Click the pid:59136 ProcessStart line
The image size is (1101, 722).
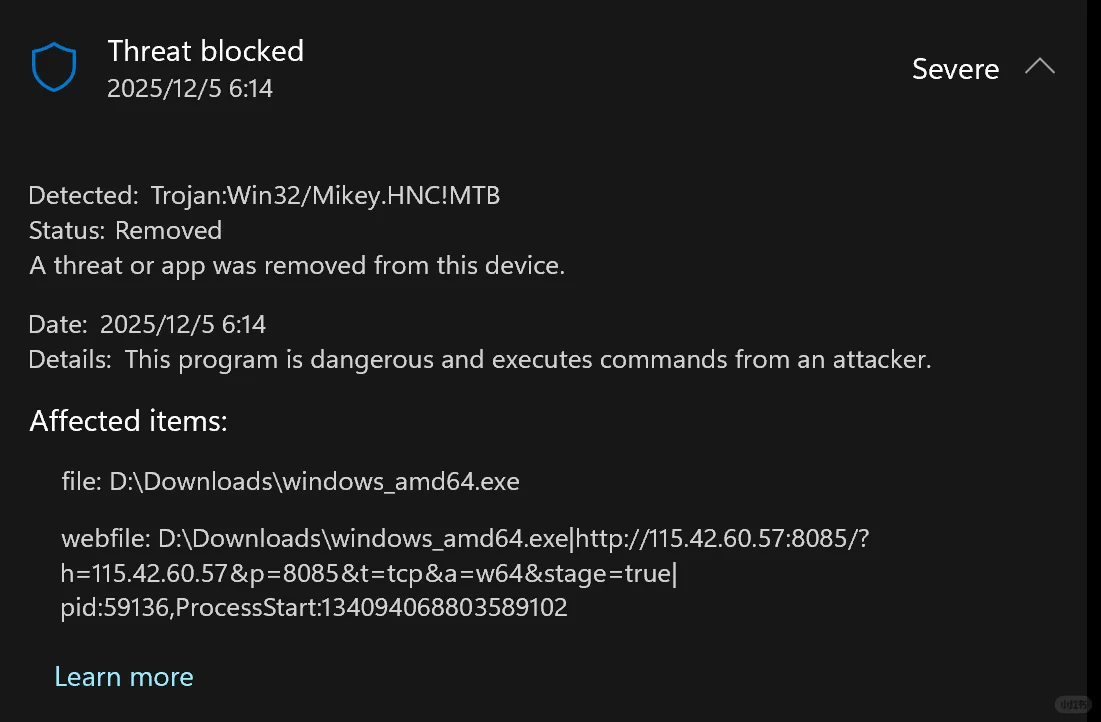(x=314, y=607)
